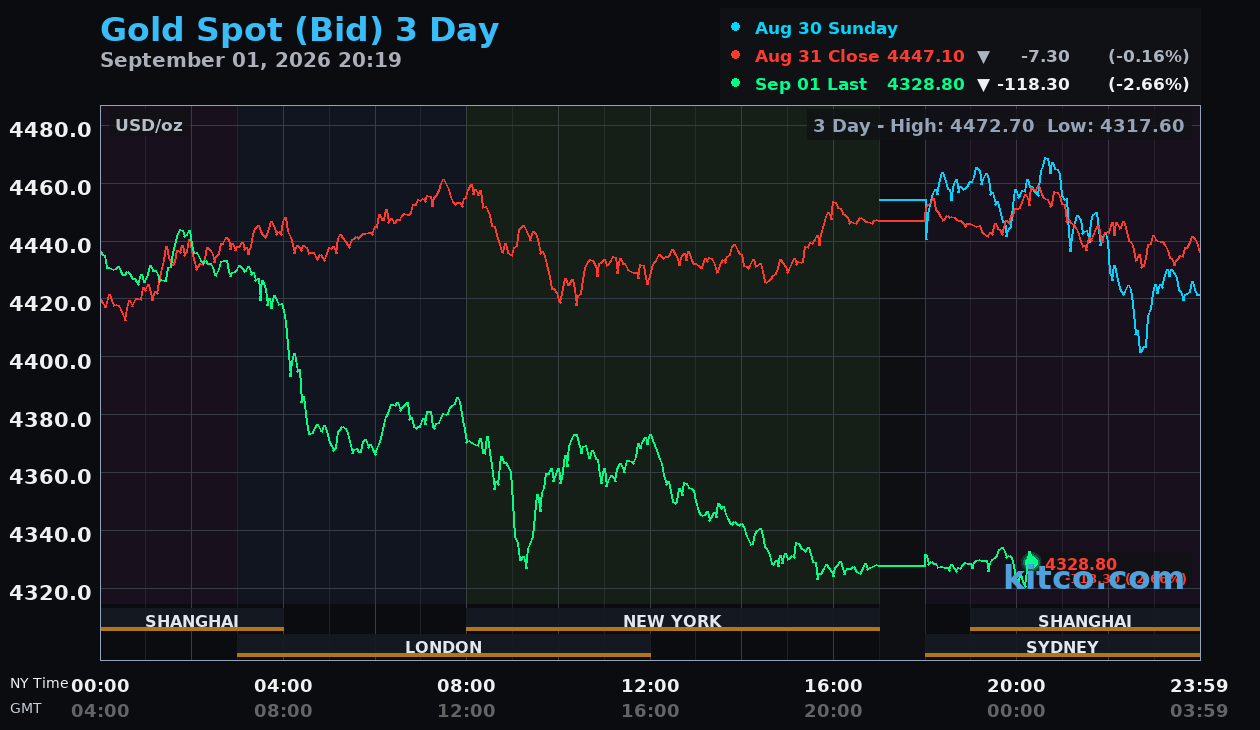Image resolution: width=1260 pixels, height=730 pixels.
Task: Click the green Sep 01 legend dot
Action: point(736,84)
